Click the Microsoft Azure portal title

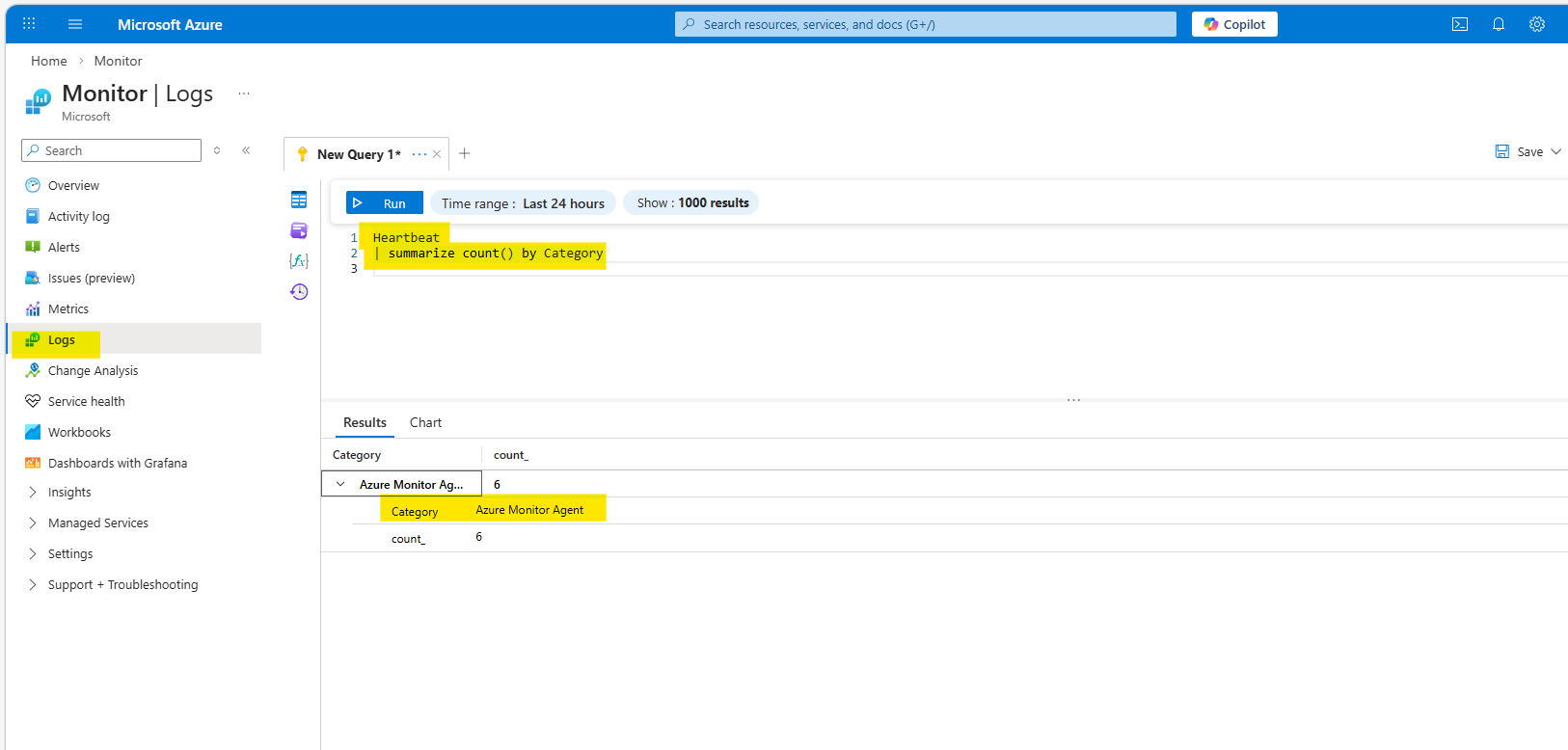(x=170, y=24)
